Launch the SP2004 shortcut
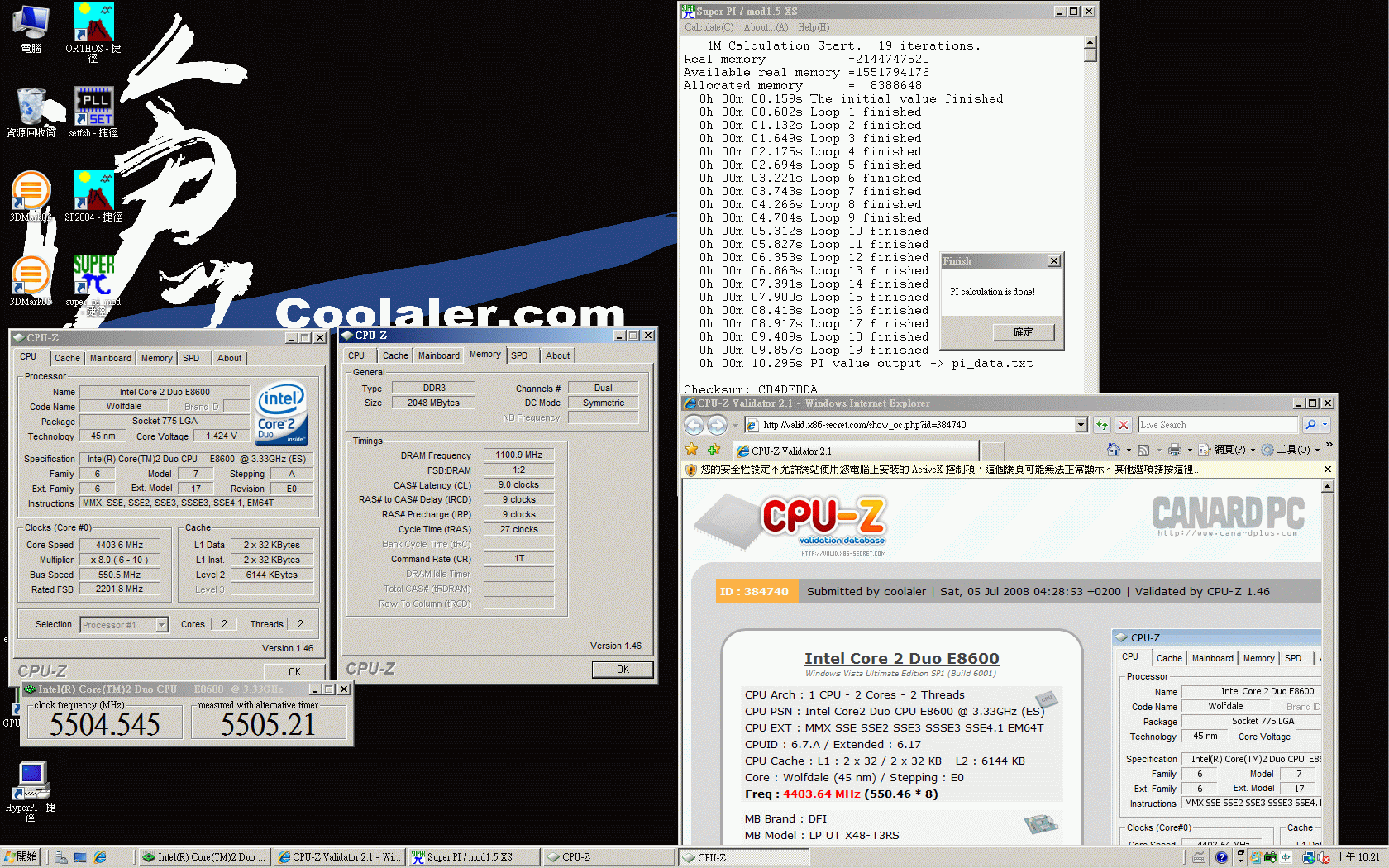This screenshot has height=868, width=1389. coord(93,190)
